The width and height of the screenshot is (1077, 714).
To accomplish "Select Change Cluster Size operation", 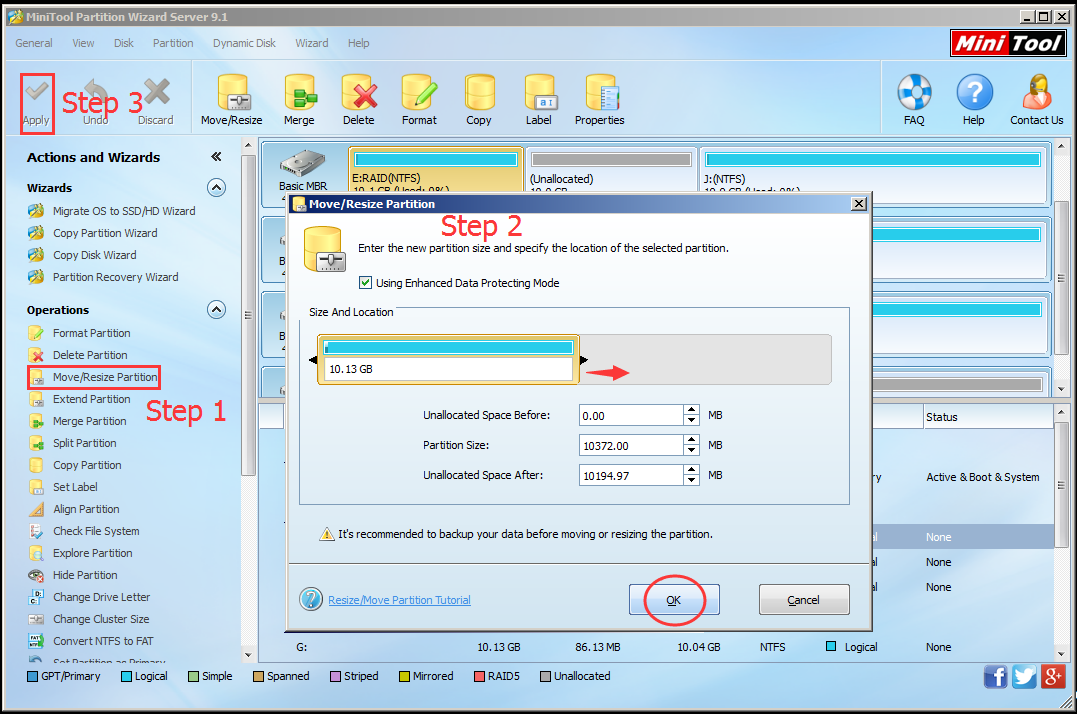I will (101, 619).
